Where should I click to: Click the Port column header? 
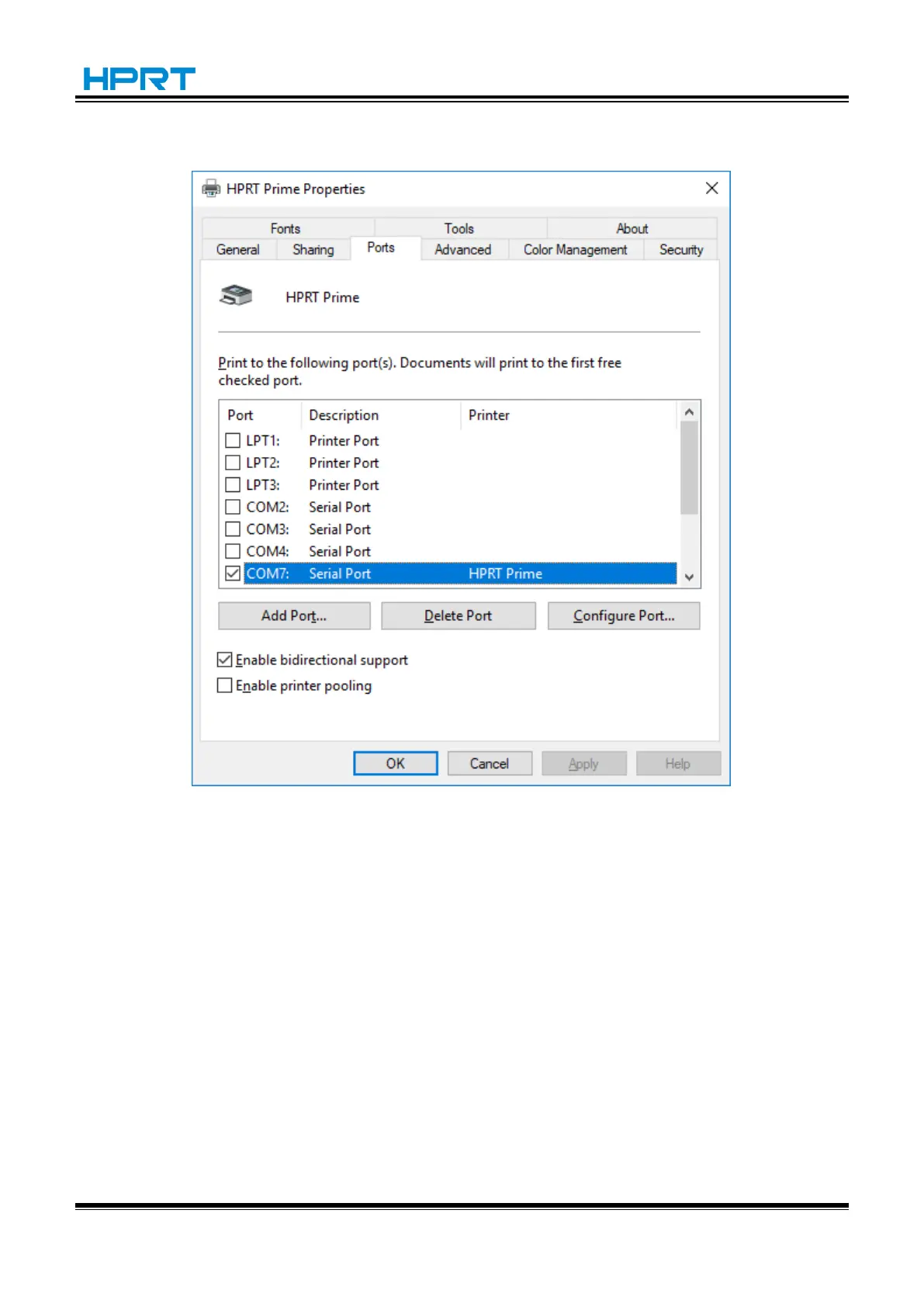click(261, 415)
